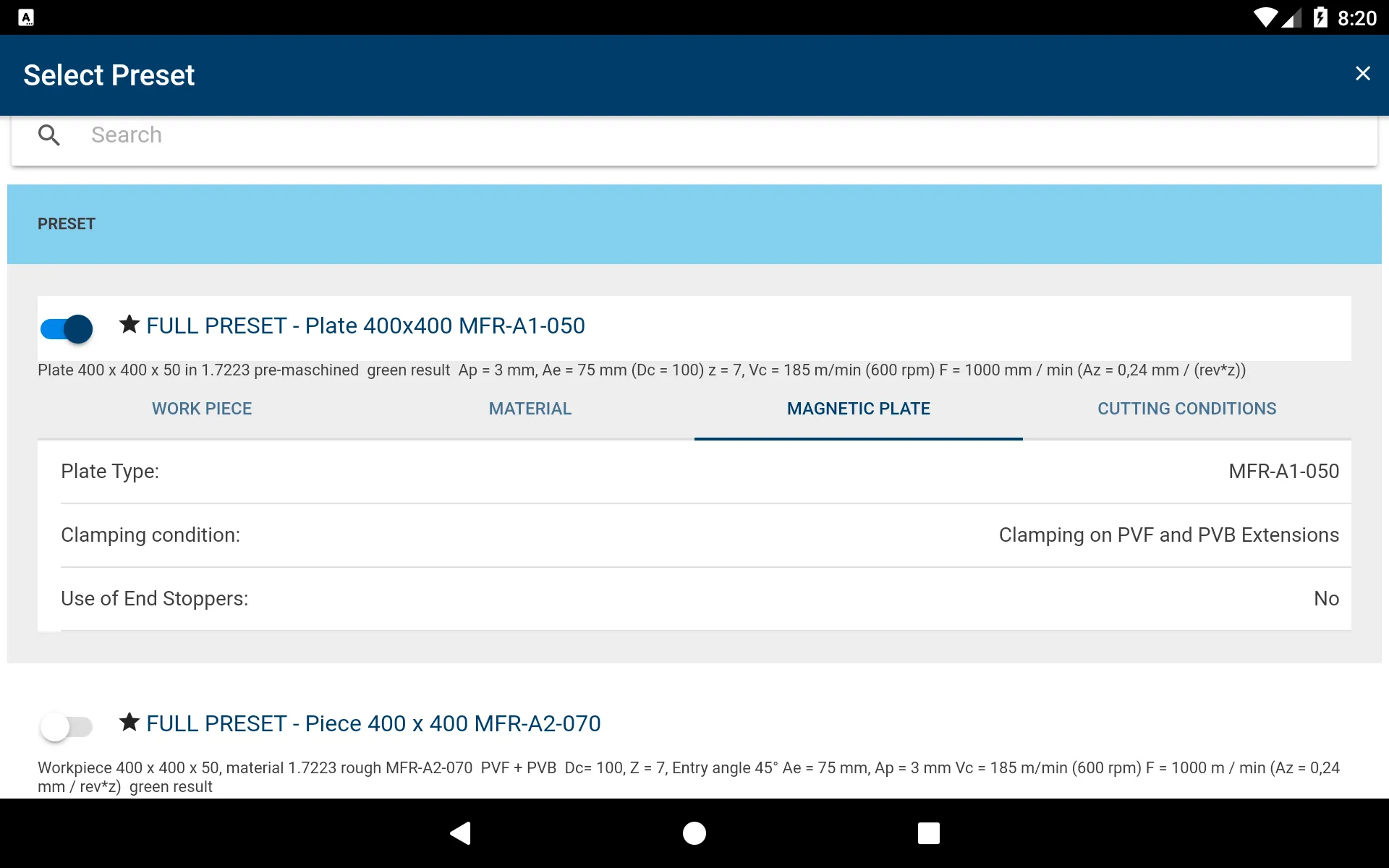
Task: Switch to the Work Piece tab
Action: [x=201, y=408]
